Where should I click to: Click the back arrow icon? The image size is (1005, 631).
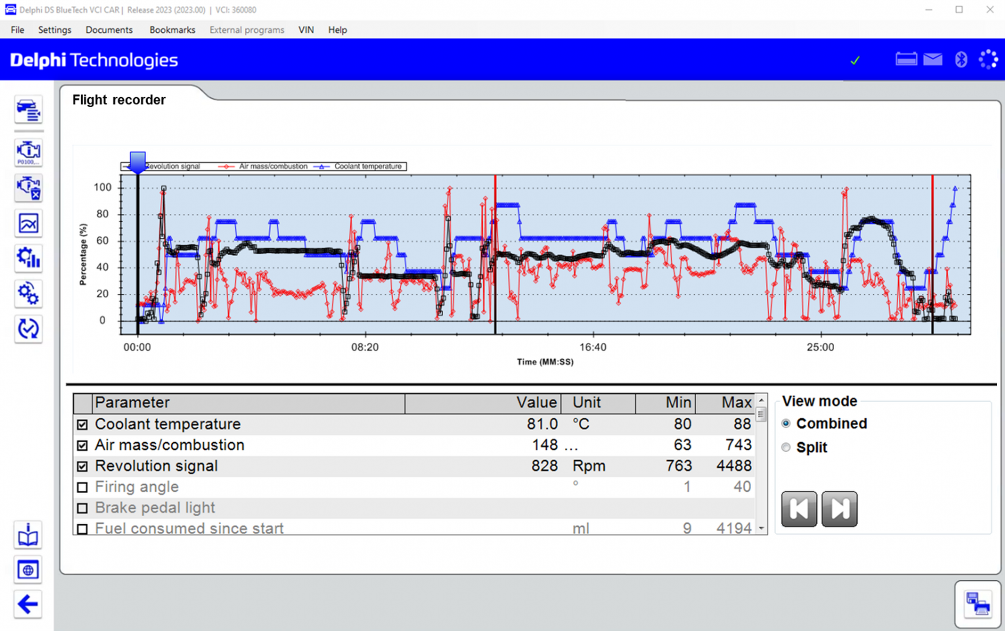point(28,604)
